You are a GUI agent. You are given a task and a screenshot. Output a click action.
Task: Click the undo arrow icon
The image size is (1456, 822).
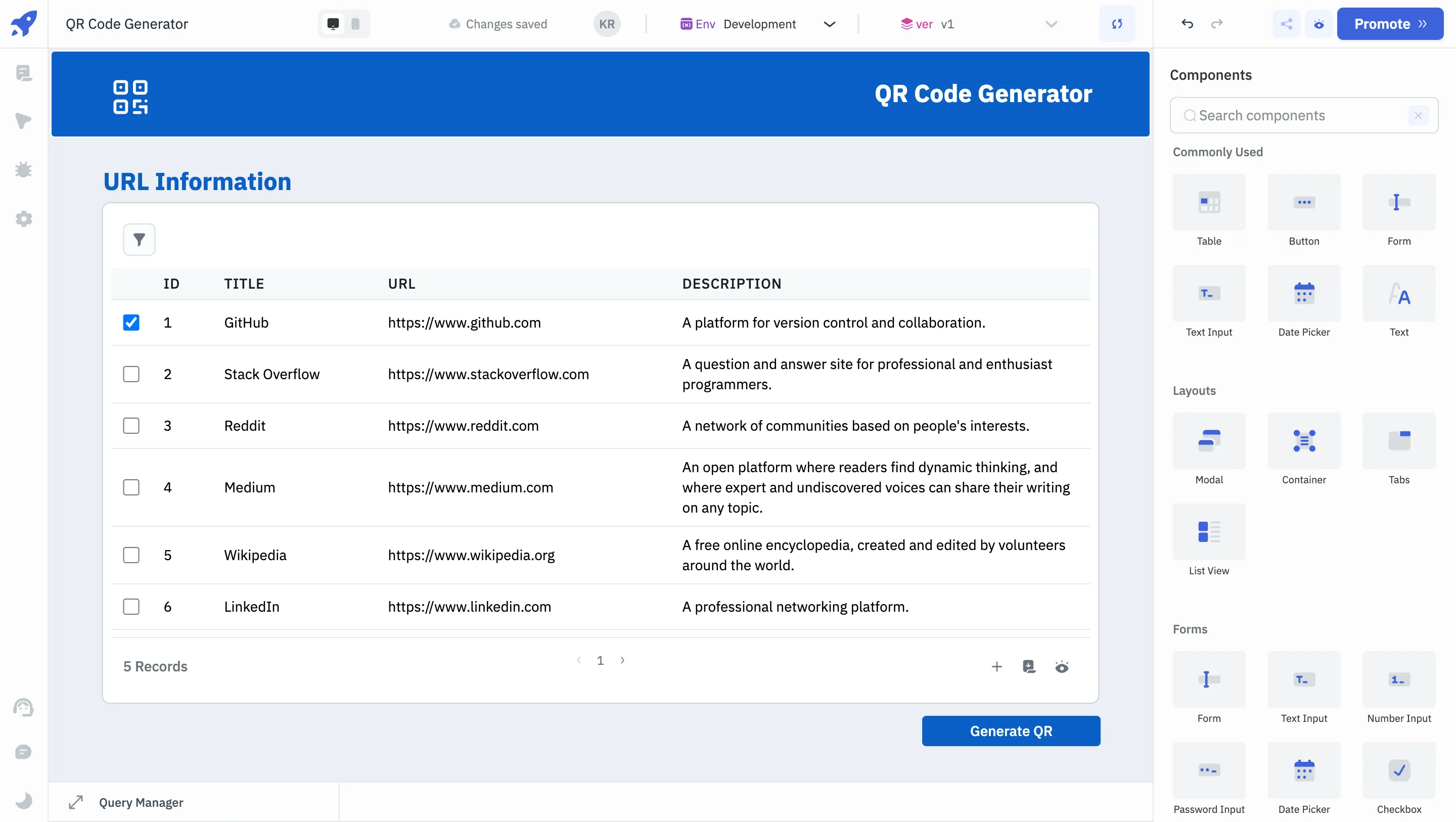click(x=1187, y=24)
